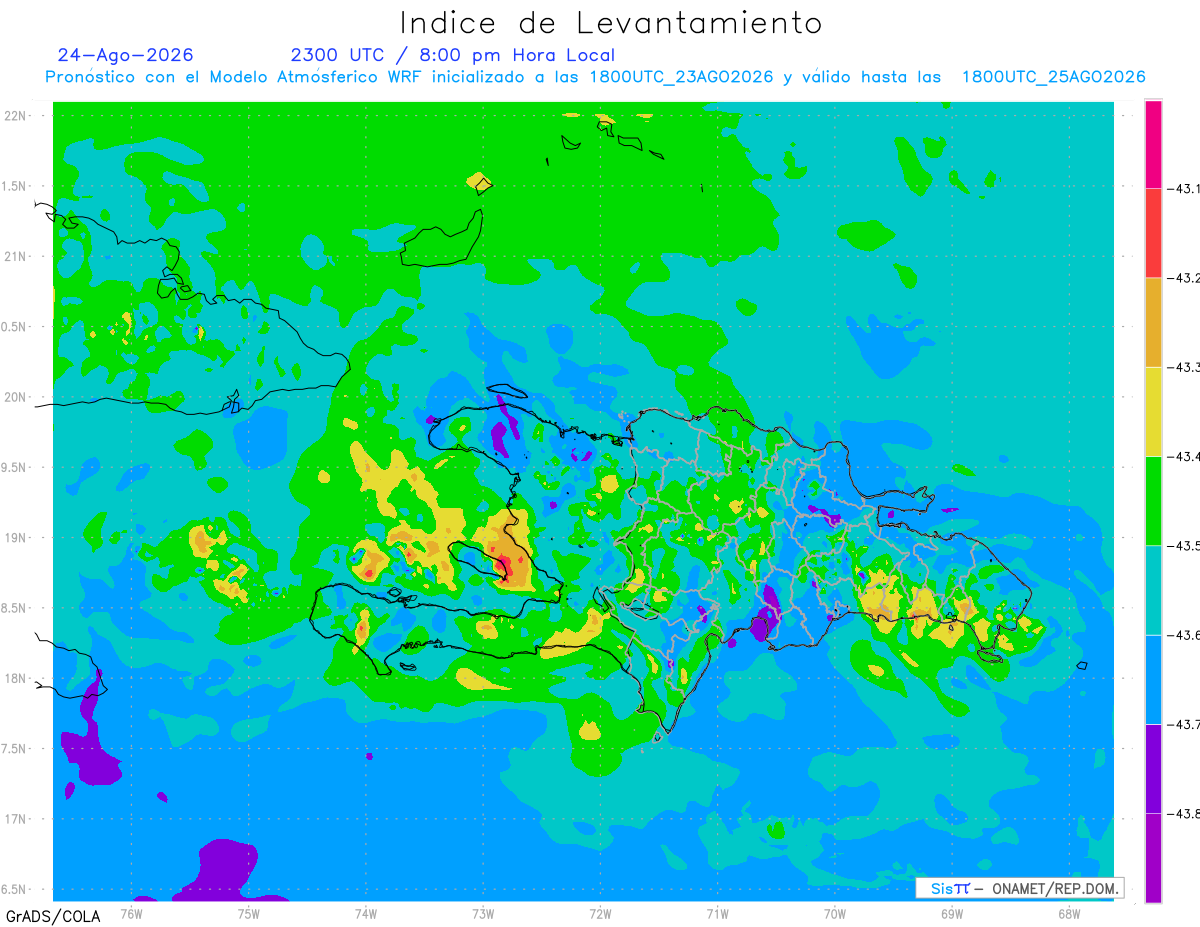Click the title 'Indice de Levantamiento'

point(611,23)
